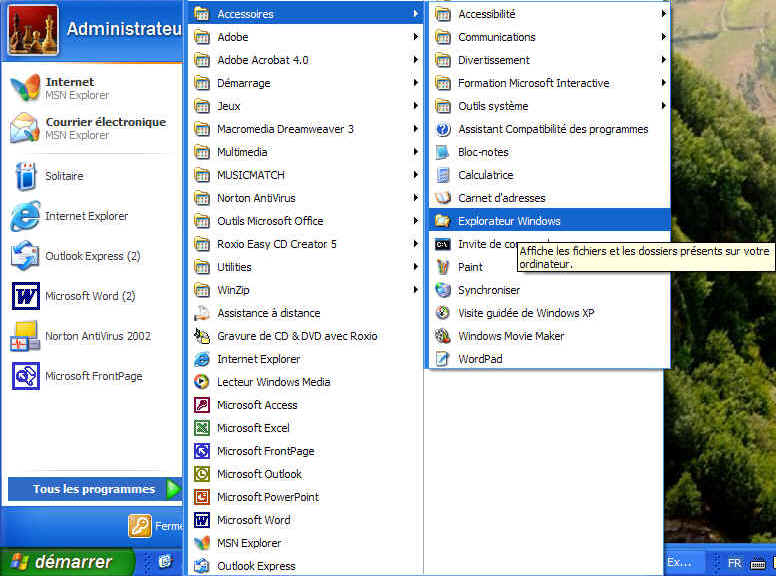Click Tous les programmes button
The width and height of the screenshot is (776, 576).
[95, 489]
